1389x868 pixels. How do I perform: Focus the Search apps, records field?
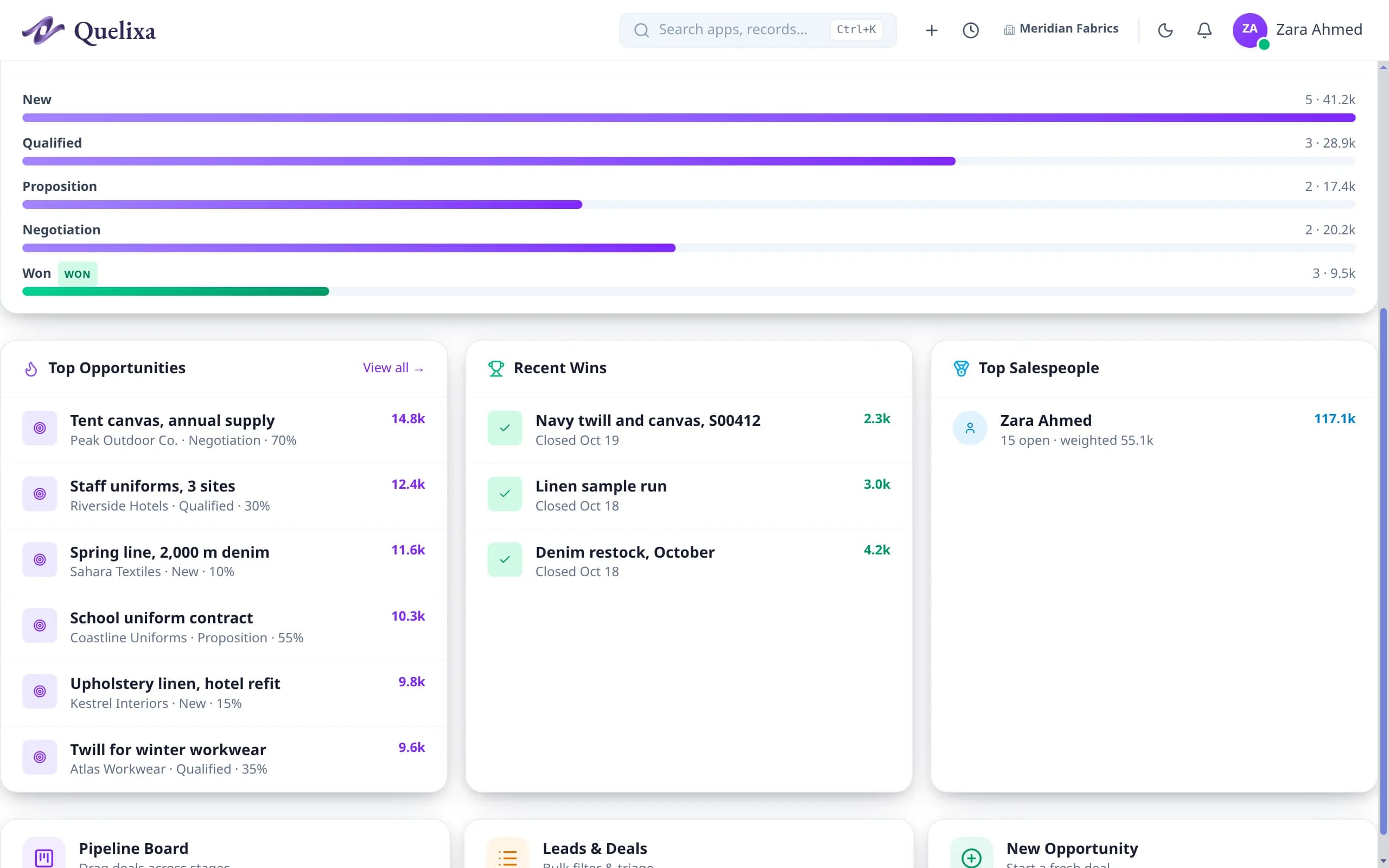(757, 30)
